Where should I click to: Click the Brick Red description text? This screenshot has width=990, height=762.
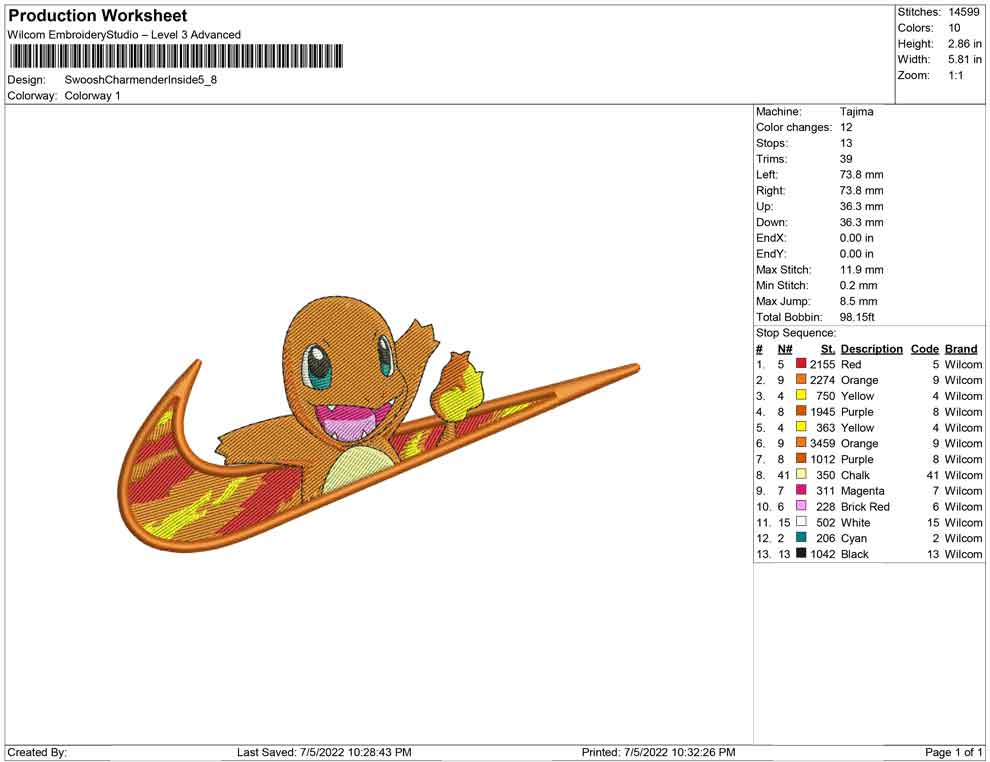[x=865, y=506]
